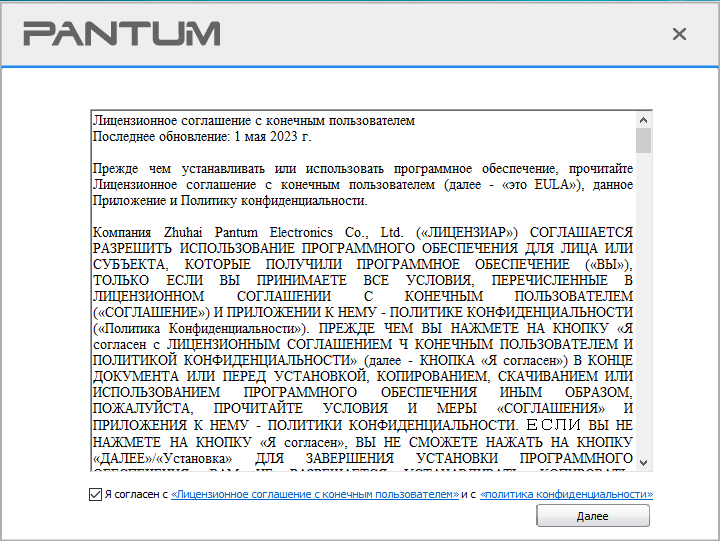Click the license text scrollbar thumb
Image resolution: width=720 pixels, height=541 pixels.
tap(643, 140)
